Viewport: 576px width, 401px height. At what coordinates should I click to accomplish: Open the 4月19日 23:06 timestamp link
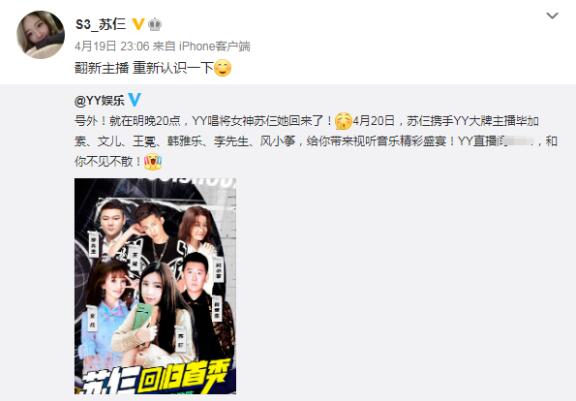click(x=112, y=46)
